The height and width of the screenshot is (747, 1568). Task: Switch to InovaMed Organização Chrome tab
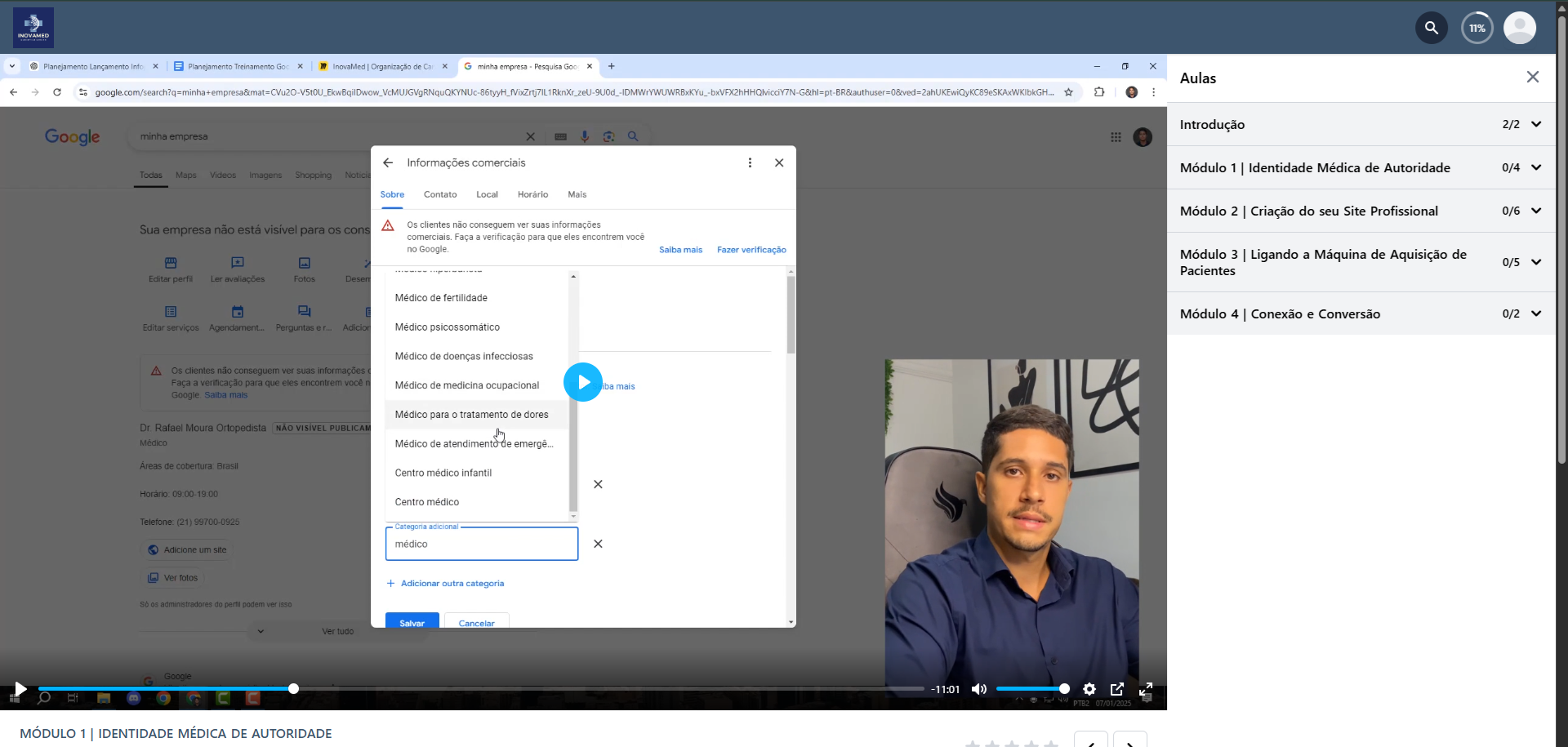pyautogui.click(x=383, y=66)
